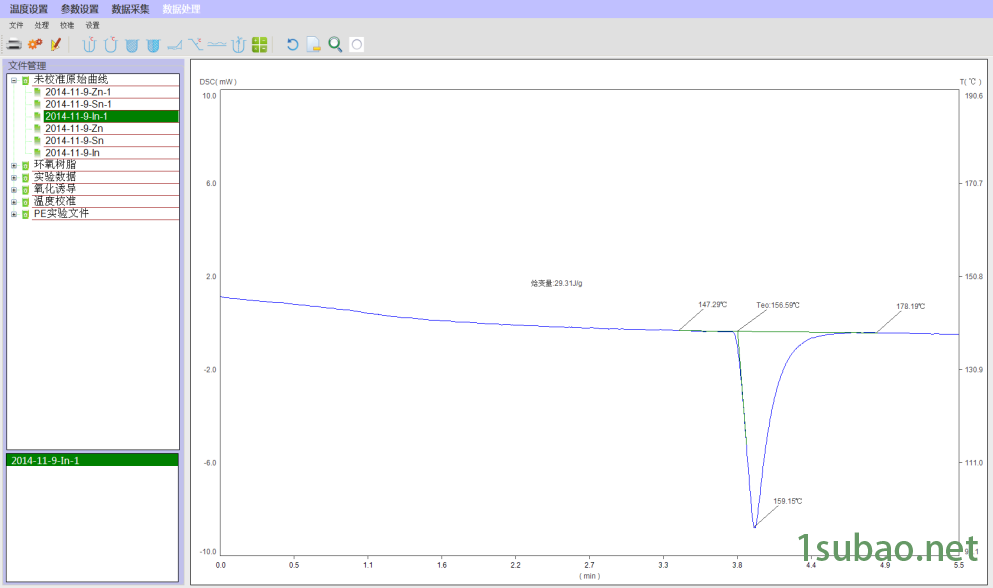Click the document page icon in toolbar

(x=314, y=44)
